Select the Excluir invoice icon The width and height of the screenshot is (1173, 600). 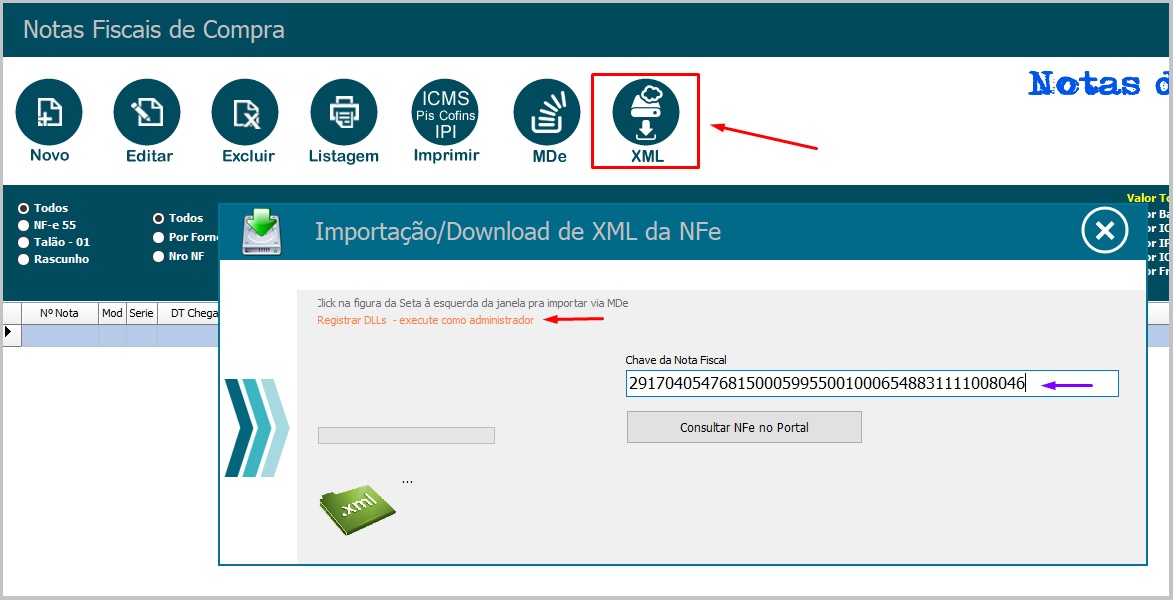(x=245, y=113)
